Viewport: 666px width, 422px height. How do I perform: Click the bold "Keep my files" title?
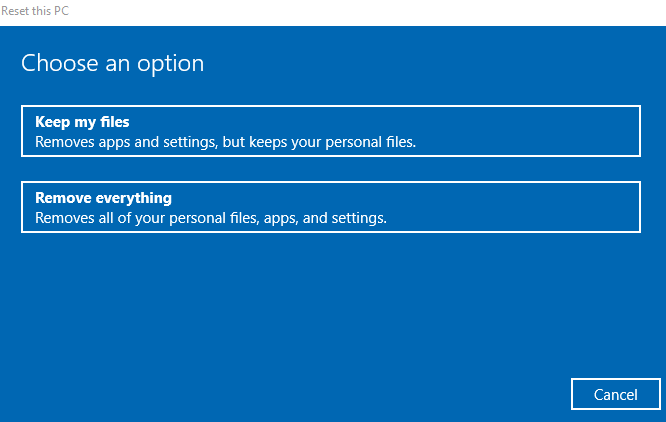coord(82,122)
